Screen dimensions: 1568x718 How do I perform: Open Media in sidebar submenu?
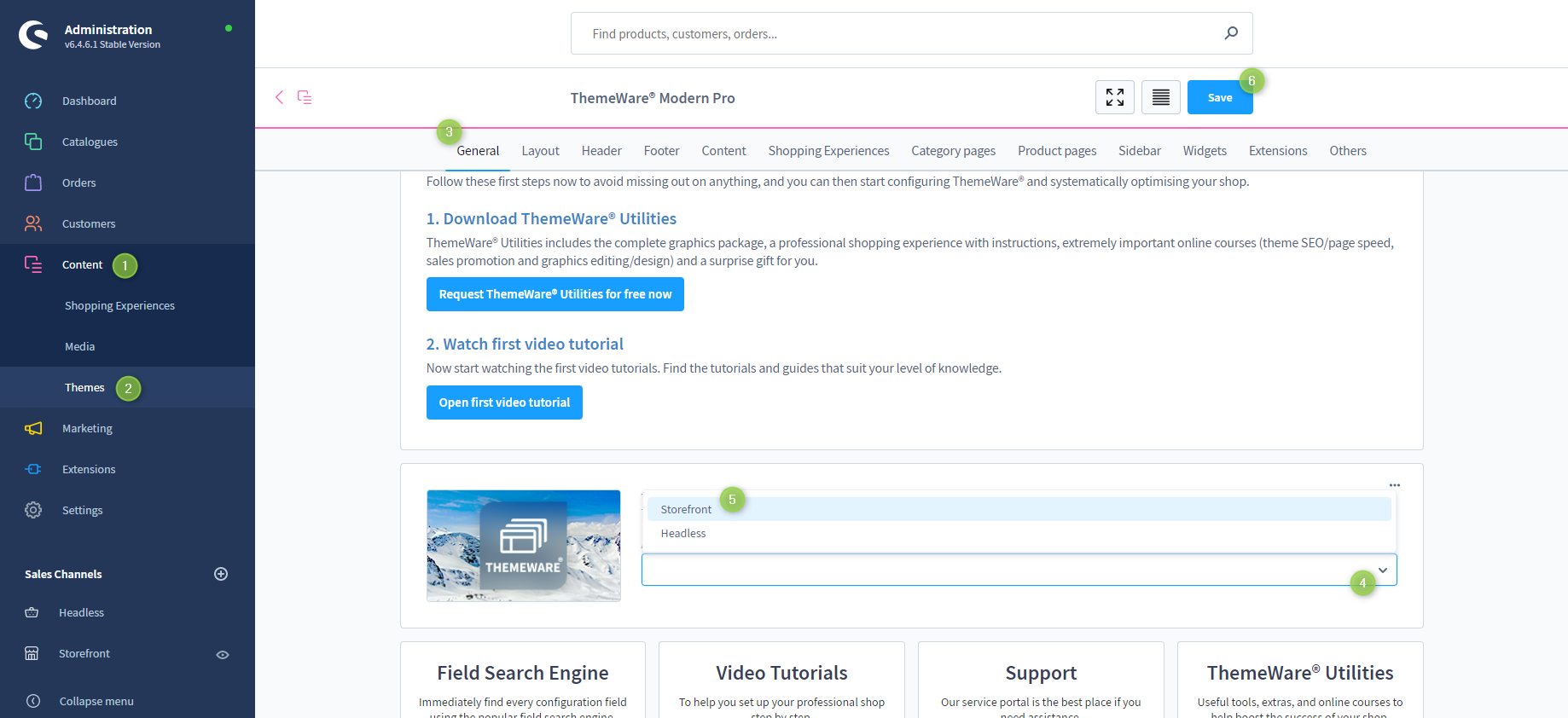(x=80, y=346)
